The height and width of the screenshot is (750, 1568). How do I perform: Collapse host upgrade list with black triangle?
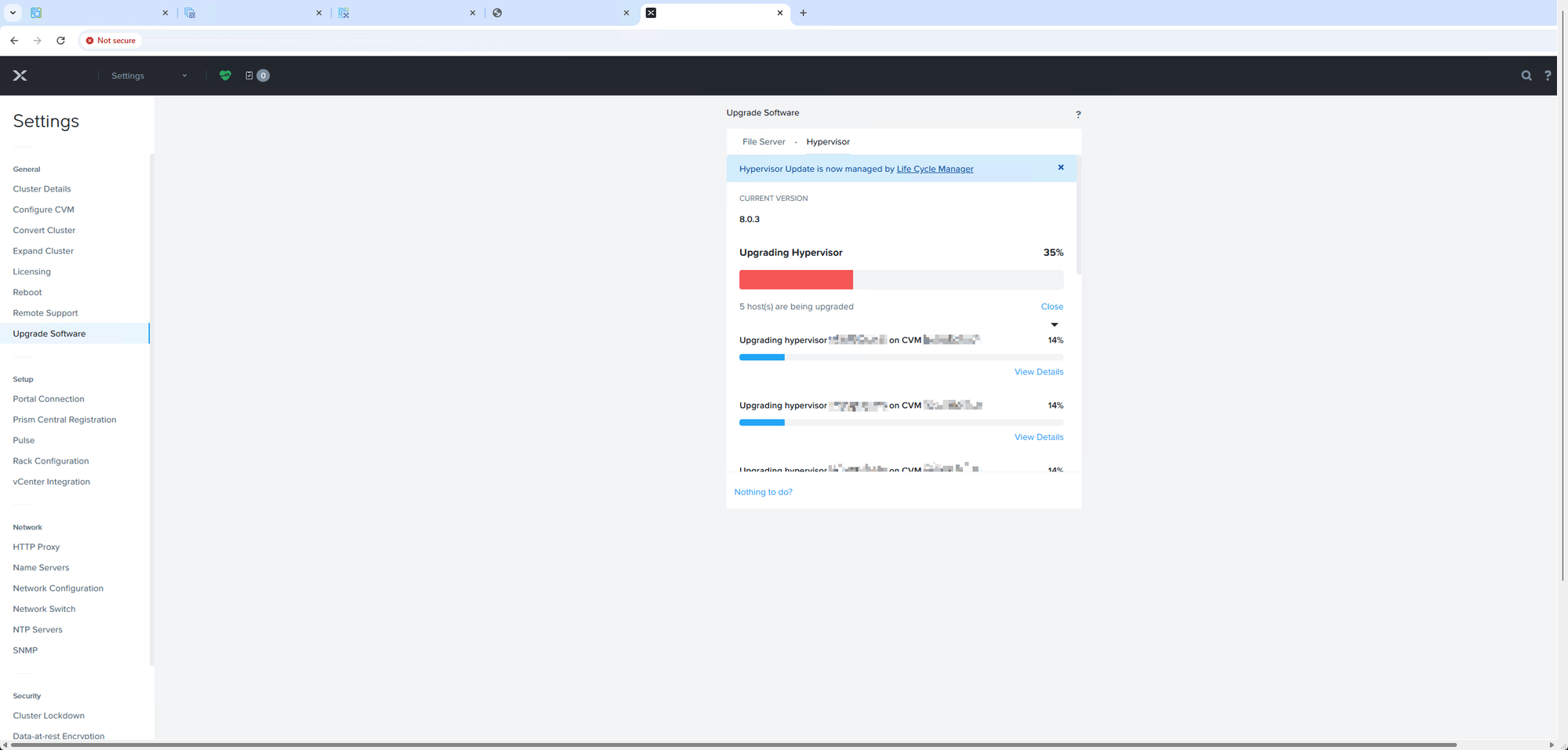(x=1054, y=325)
